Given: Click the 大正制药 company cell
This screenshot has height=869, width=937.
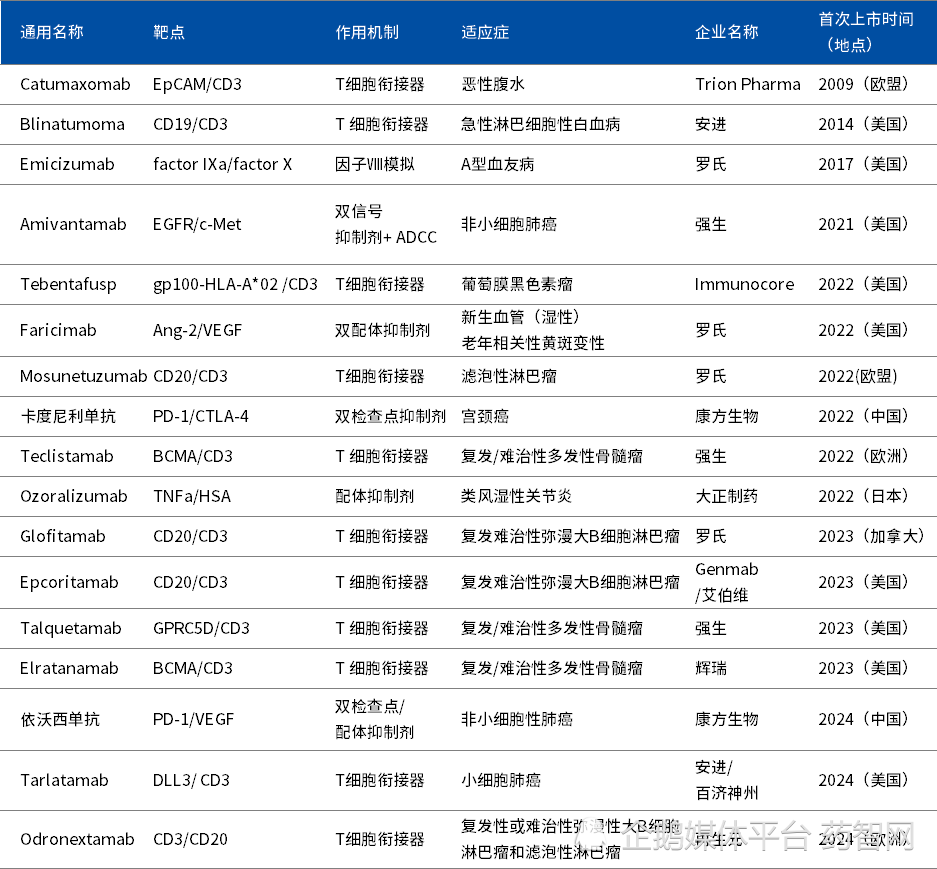Looking at the screenshot, I should pyautogui.click(x=726, y=496).
